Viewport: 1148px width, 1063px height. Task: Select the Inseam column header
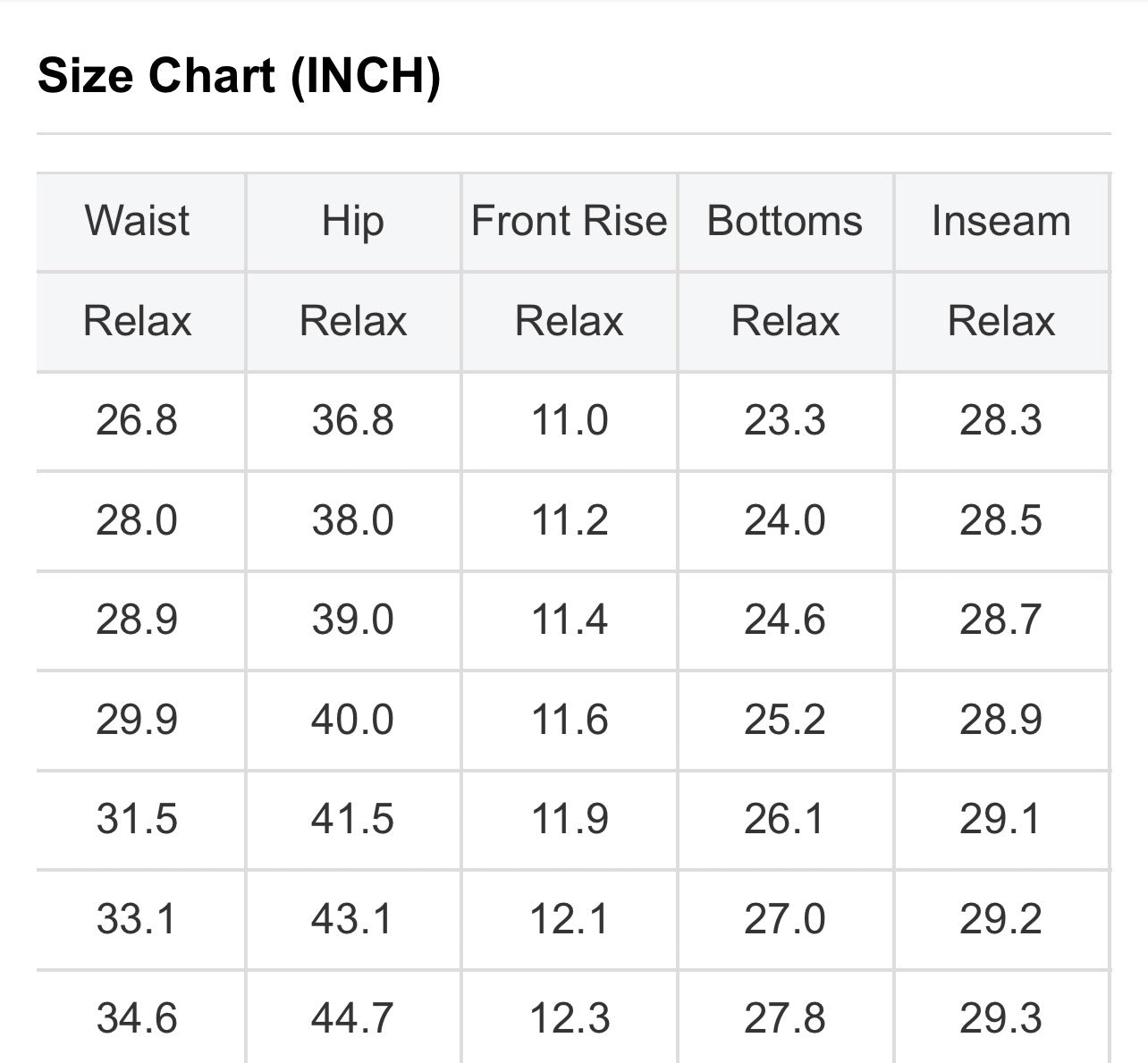coord(1000,221)
